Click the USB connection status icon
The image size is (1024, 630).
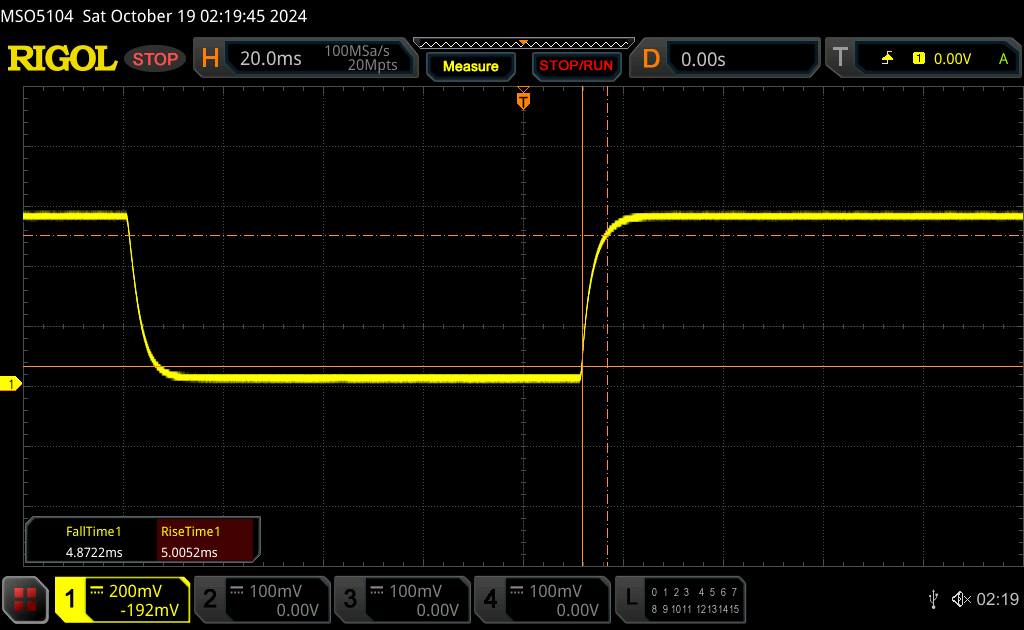point(933,599)
